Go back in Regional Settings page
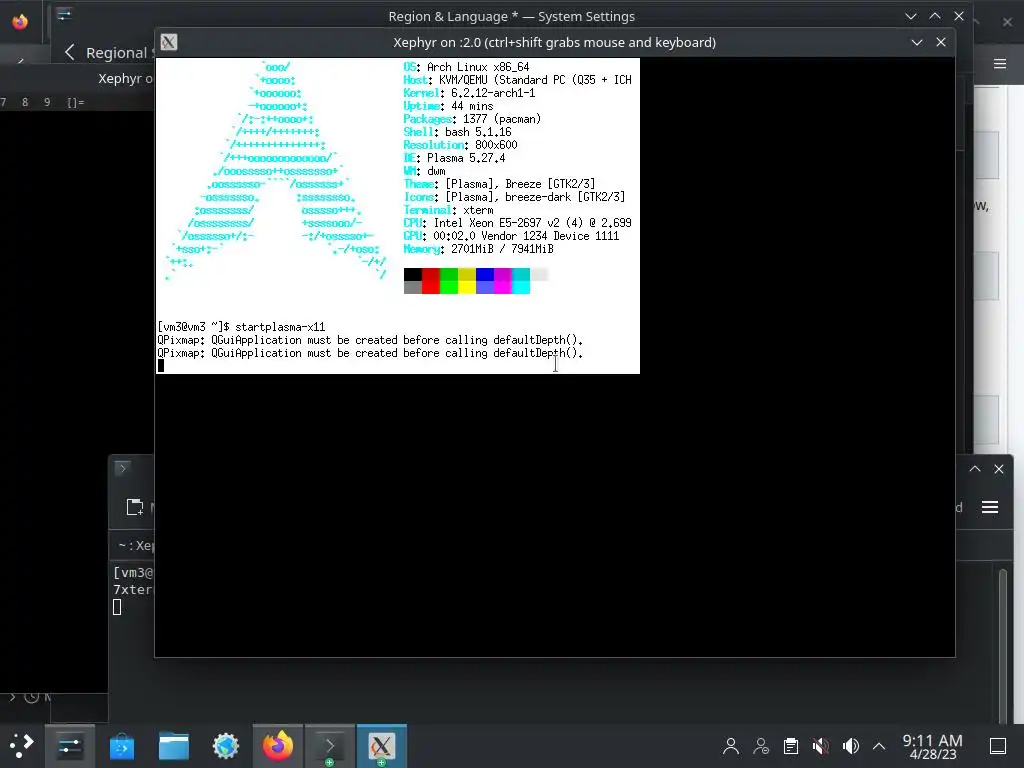1024x768 pixels. (70, 52)
